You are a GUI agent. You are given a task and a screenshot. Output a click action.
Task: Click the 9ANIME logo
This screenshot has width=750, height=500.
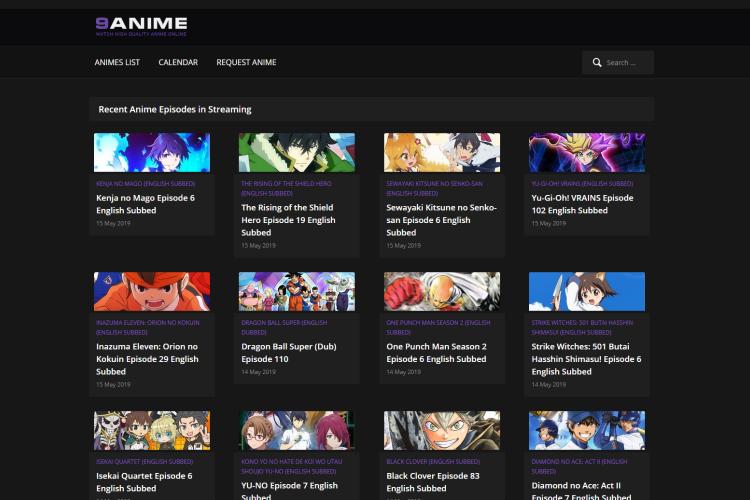(141, 26)
